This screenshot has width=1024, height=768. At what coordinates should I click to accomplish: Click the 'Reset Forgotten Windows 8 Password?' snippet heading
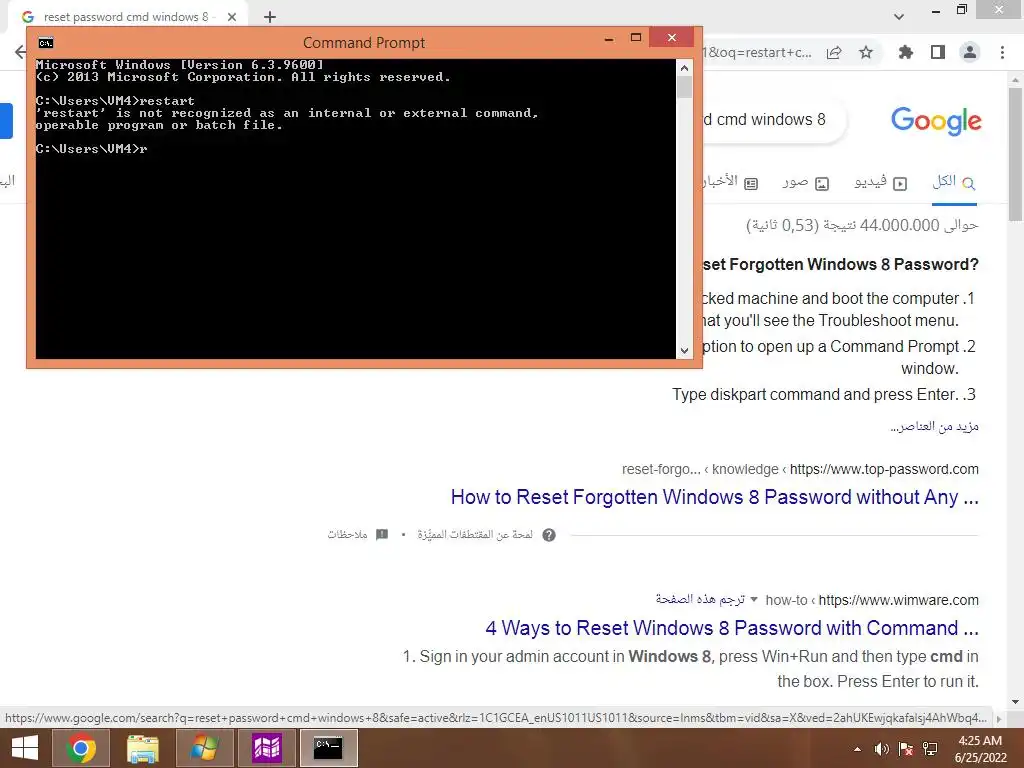841,264
